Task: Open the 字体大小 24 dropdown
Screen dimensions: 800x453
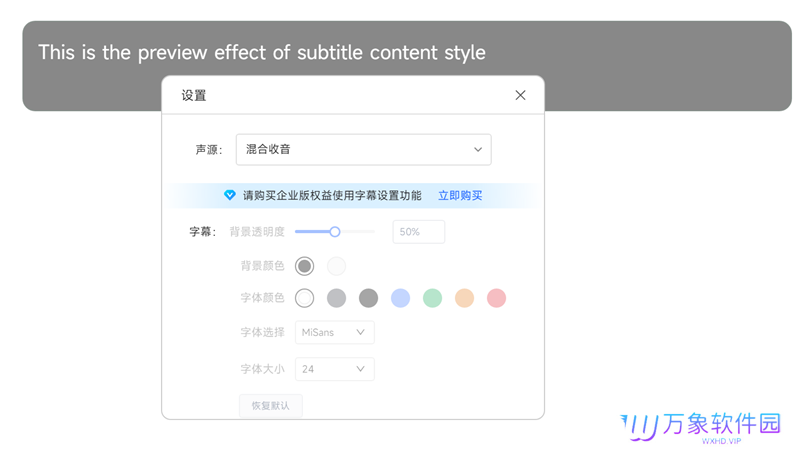Action: pos(335,369)
